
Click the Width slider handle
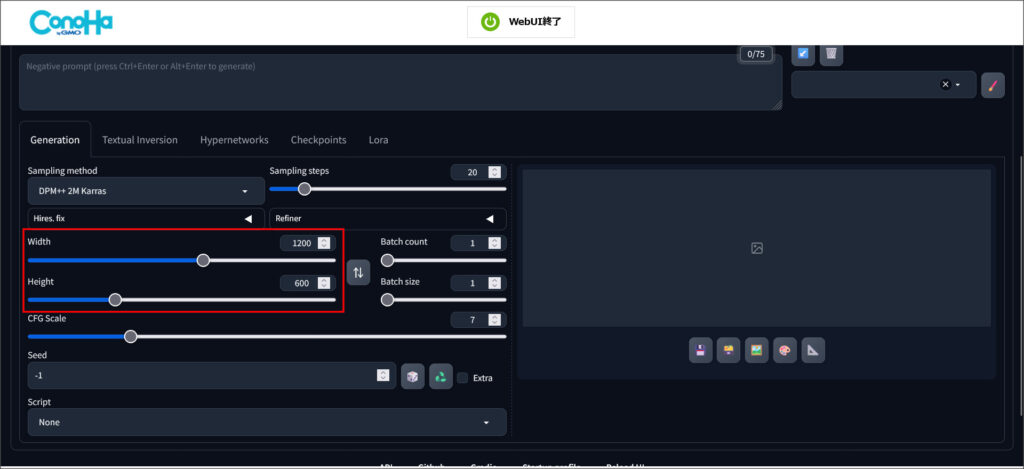pos(203,261)
